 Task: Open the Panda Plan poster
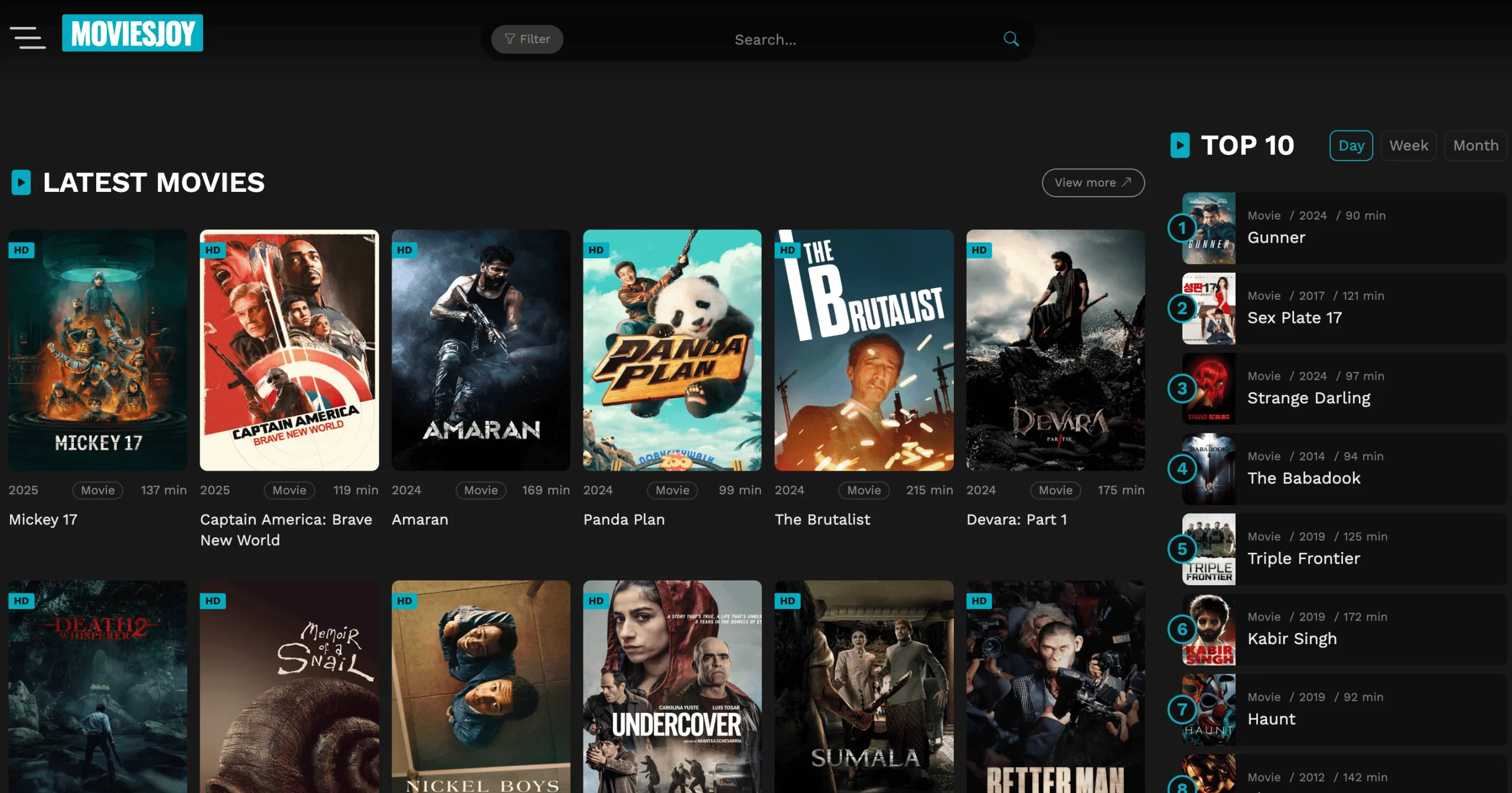[672, 350]
